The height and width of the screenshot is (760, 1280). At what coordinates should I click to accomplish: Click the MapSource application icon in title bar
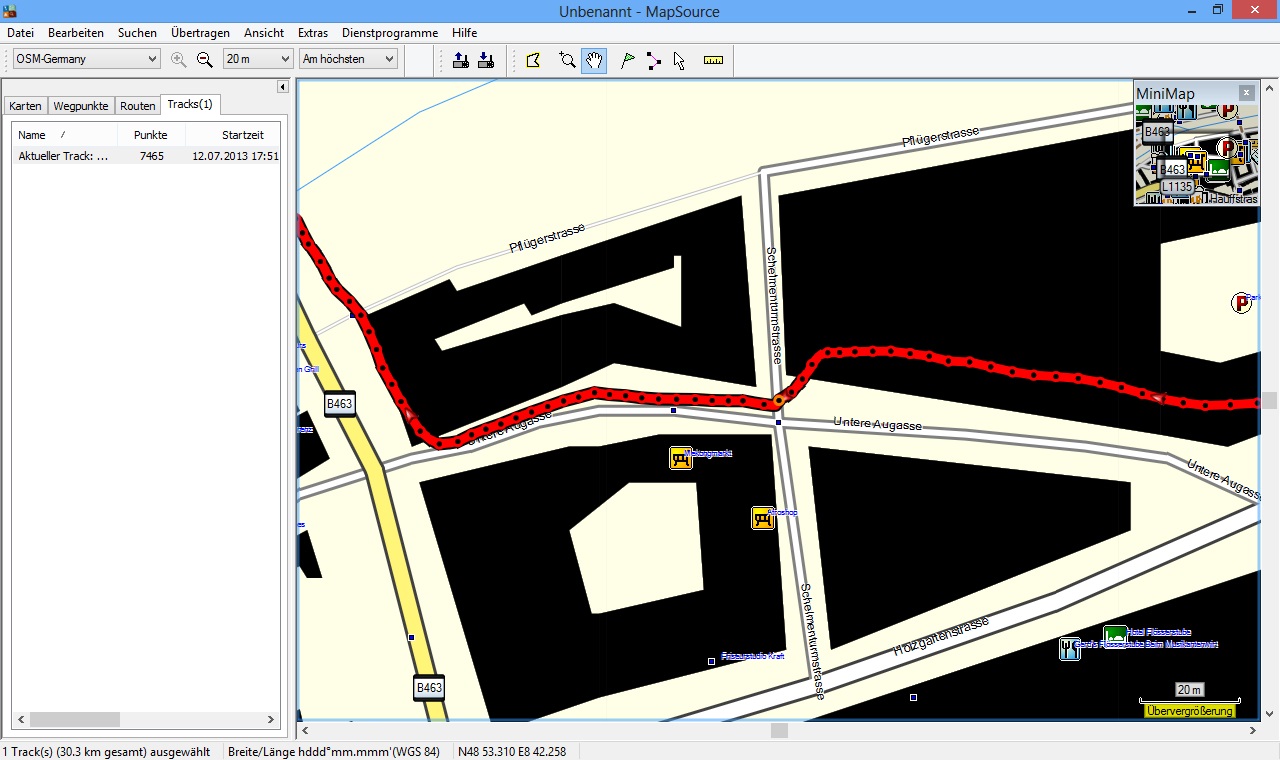10,10
